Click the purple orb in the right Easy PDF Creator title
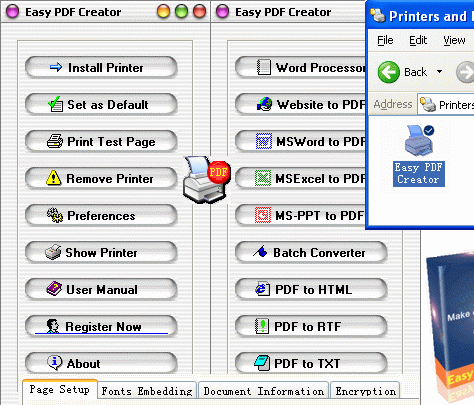This screenshot has width=474, height=405. 223,12
